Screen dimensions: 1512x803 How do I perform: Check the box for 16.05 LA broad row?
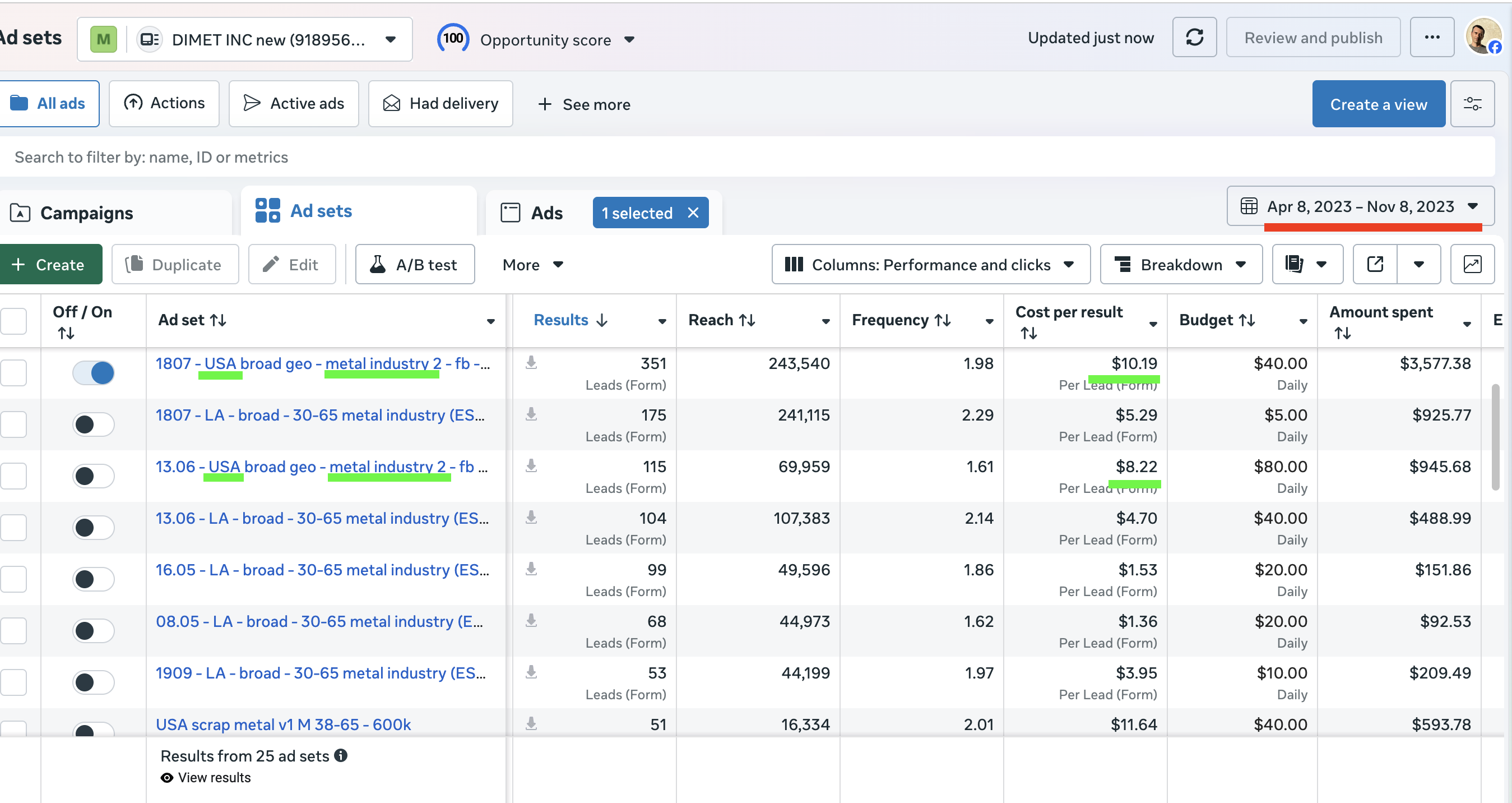point(14,579)
